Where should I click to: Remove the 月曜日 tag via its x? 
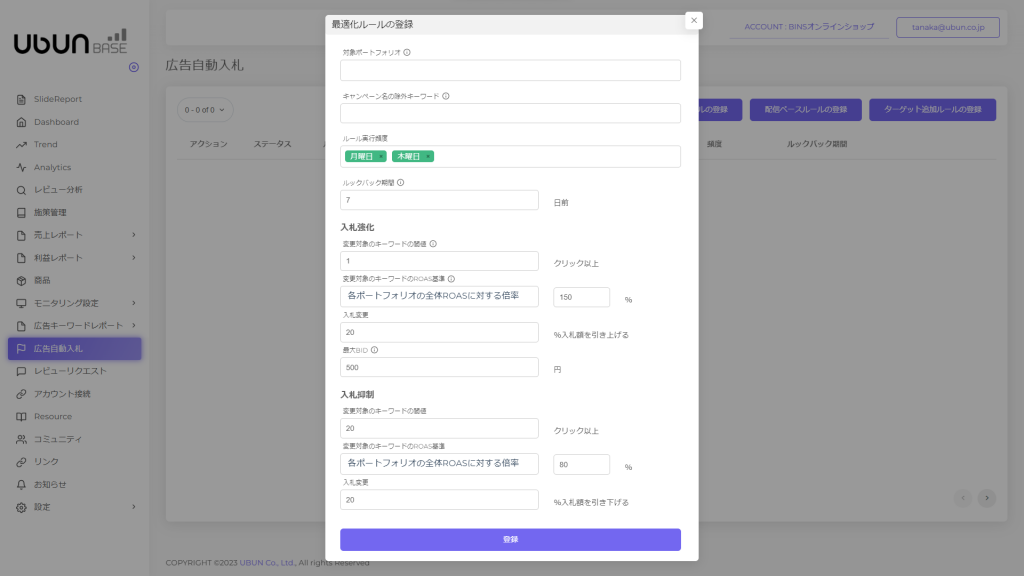point(381,156)
